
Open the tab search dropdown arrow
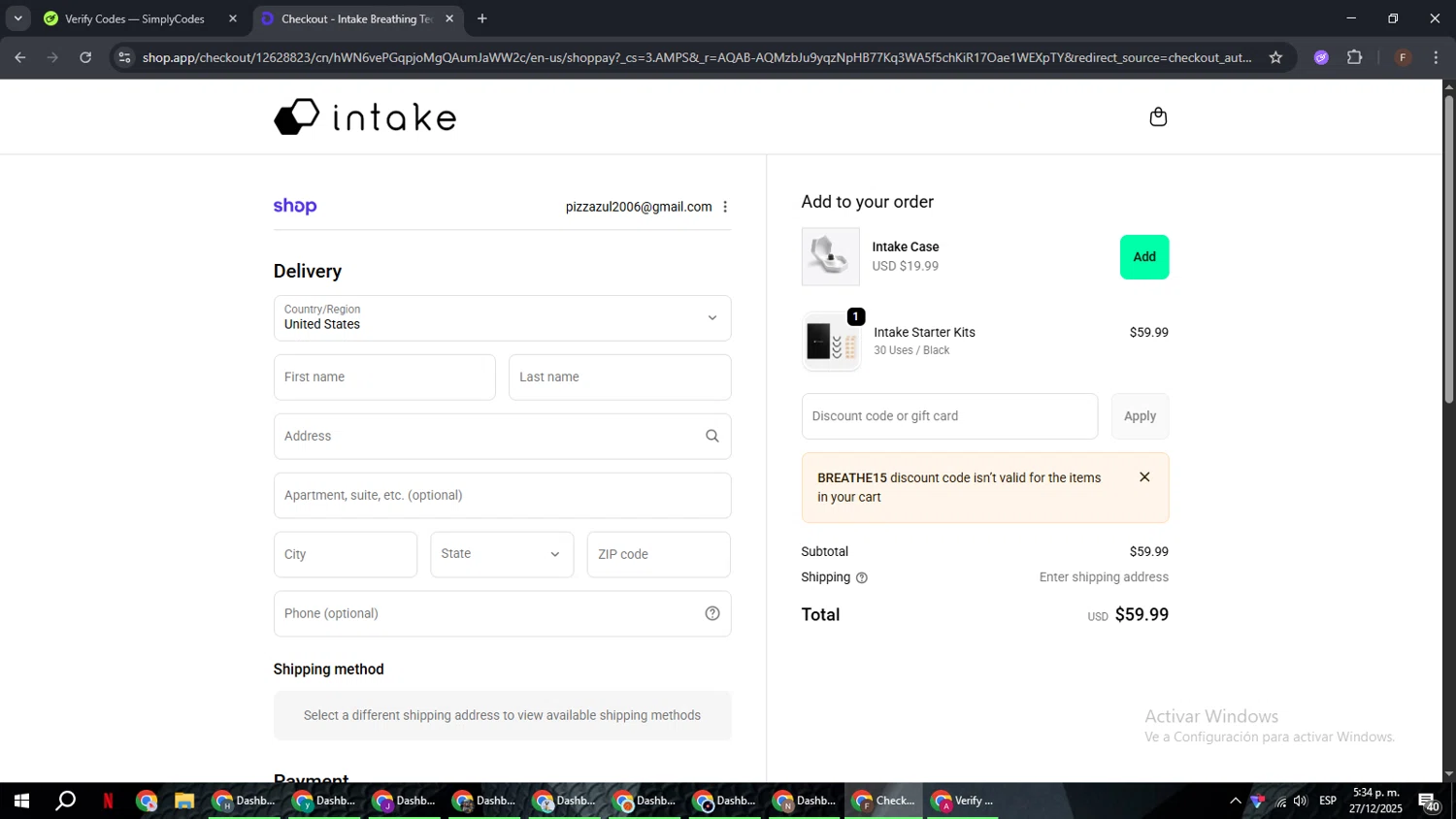[17, 18]
